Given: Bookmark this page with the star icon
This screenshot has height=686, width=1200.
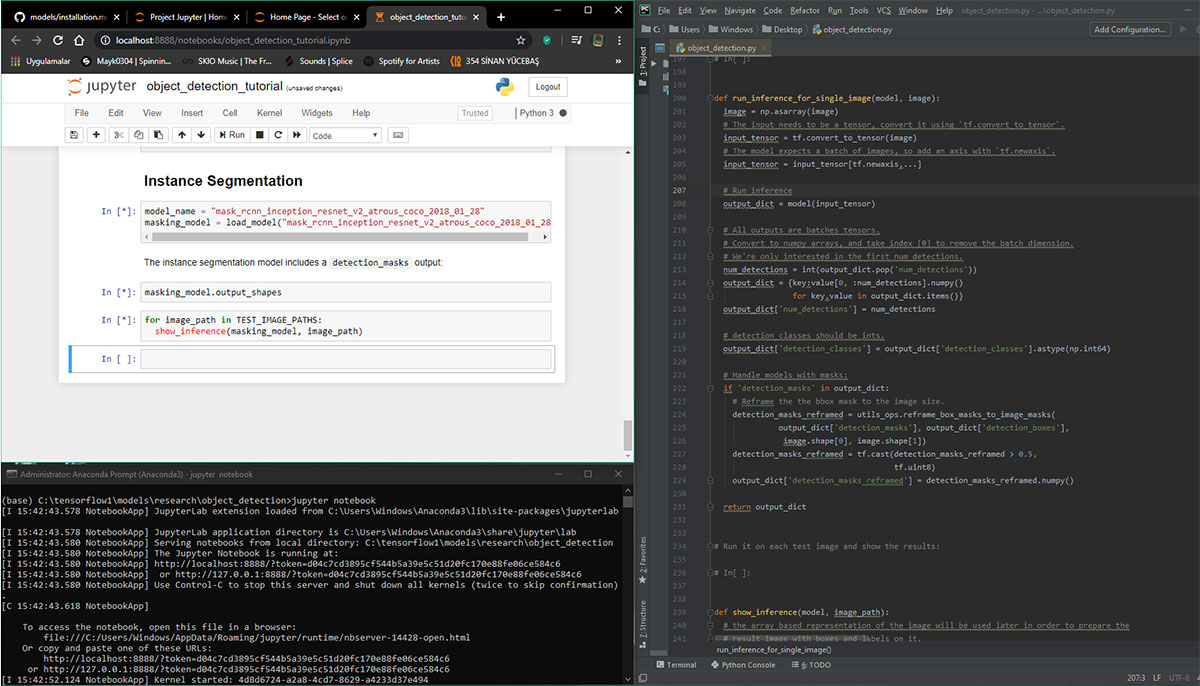Looking at the screenshot, I should click(521, 40).
